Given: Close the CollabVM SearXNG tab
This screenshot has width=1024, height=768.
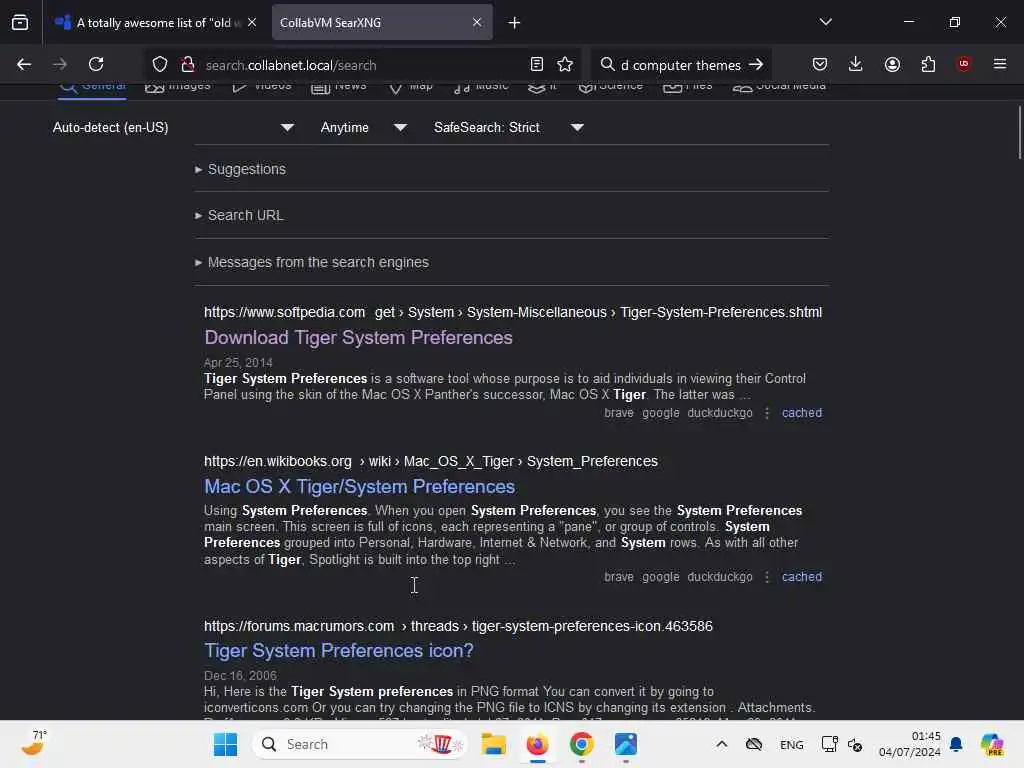Looking at the screenshot, I should click(x=477, y=22).
